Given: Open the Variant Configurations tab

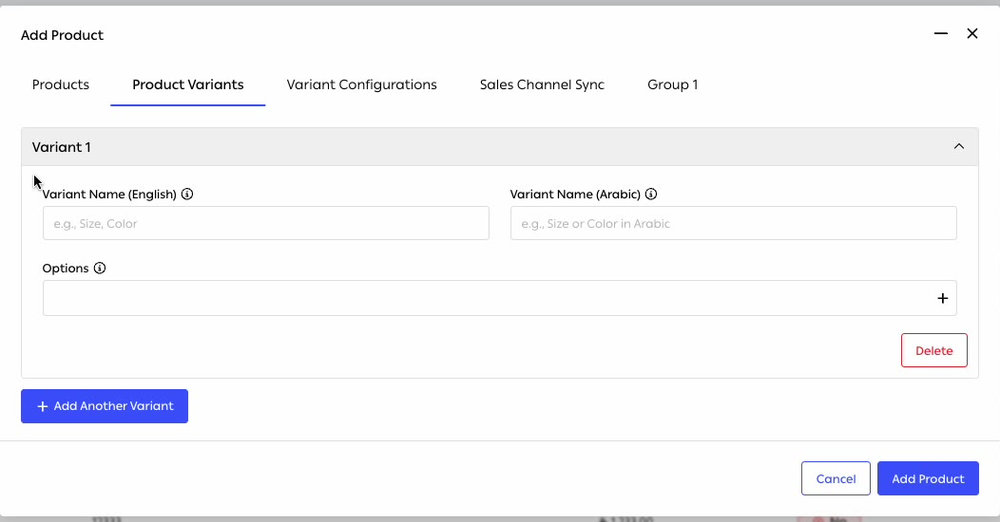Looking at the screenshot, I should (362, 85).
